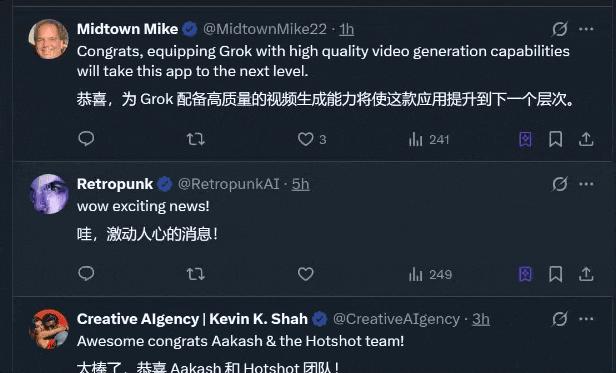Share Midtown Mike's tweet
This screenshot has height=373, width=616.
pyautogui.click(x=586, y=139)
